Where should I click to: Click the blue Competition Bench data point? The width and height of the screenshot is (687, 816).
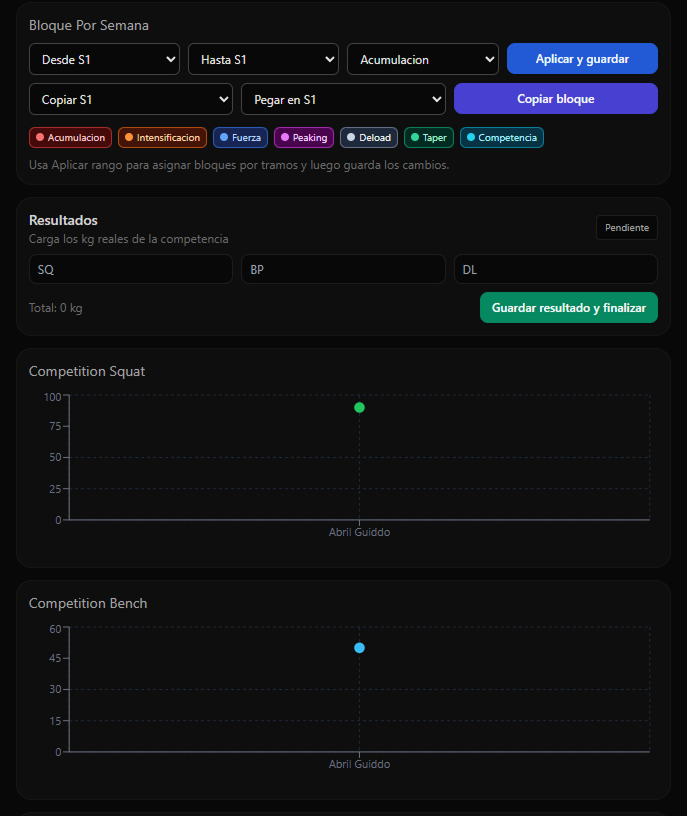[x=359, y=648]
